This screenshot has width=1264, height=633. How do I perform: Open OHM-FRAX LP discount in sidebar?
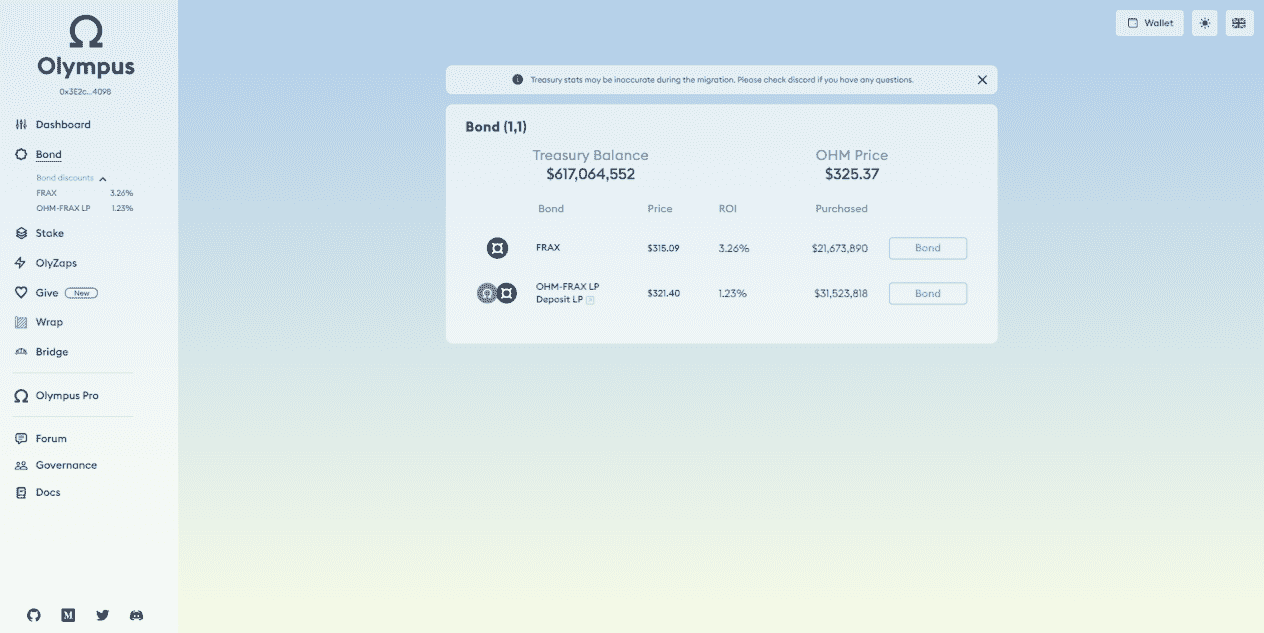click(84, 208)
